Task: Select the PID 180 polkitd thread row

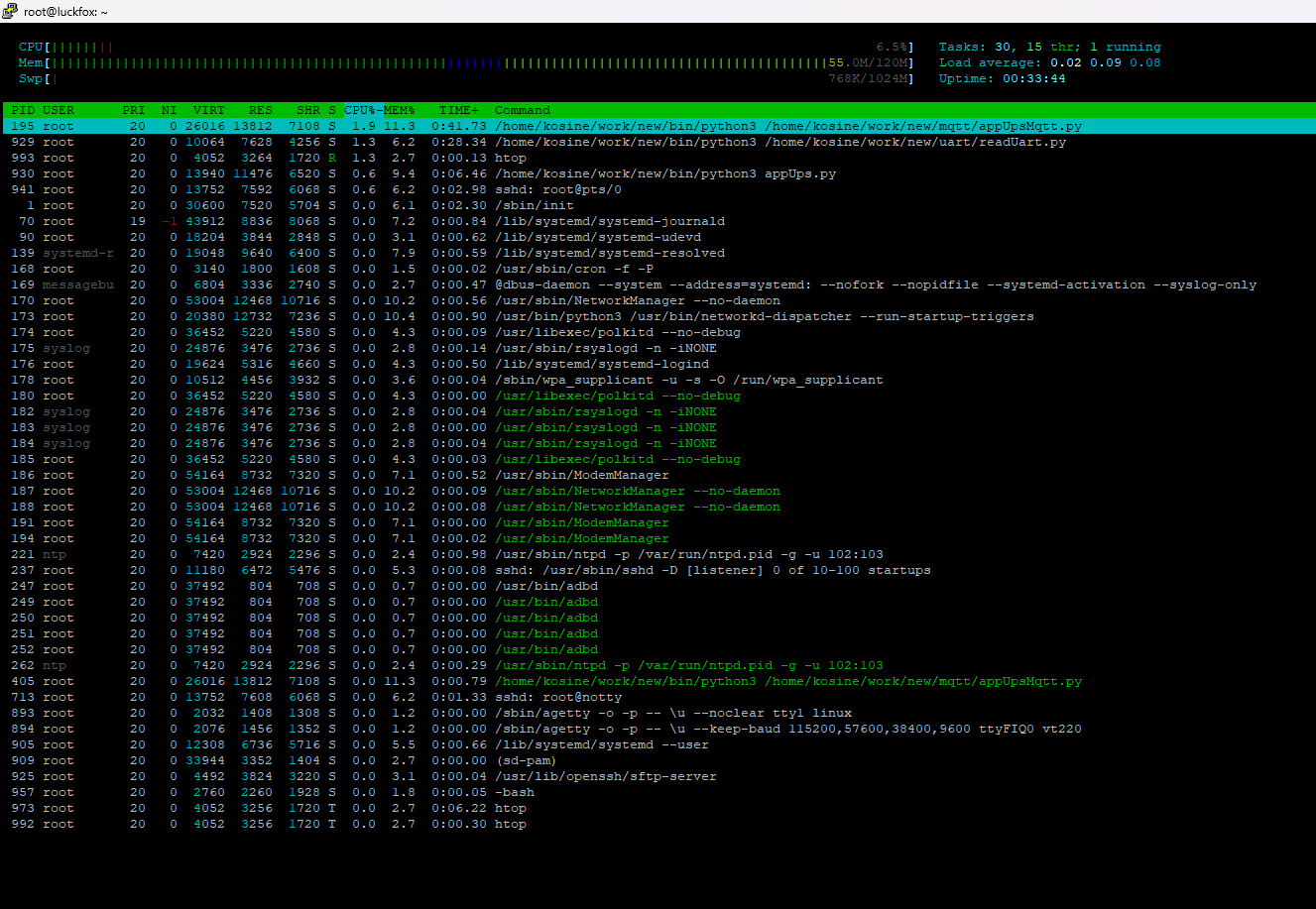Action: 658,396
